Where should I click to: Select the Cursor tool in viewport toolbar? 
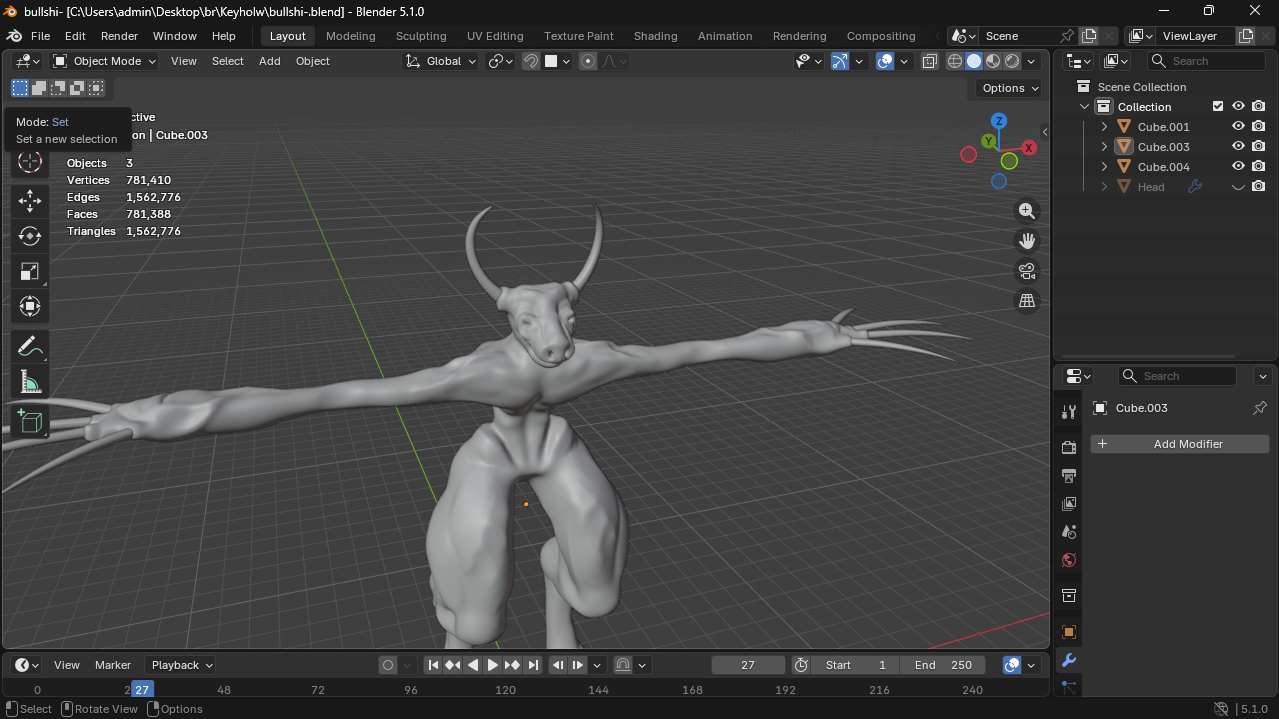pyautogui.click(x=30, y=161)
